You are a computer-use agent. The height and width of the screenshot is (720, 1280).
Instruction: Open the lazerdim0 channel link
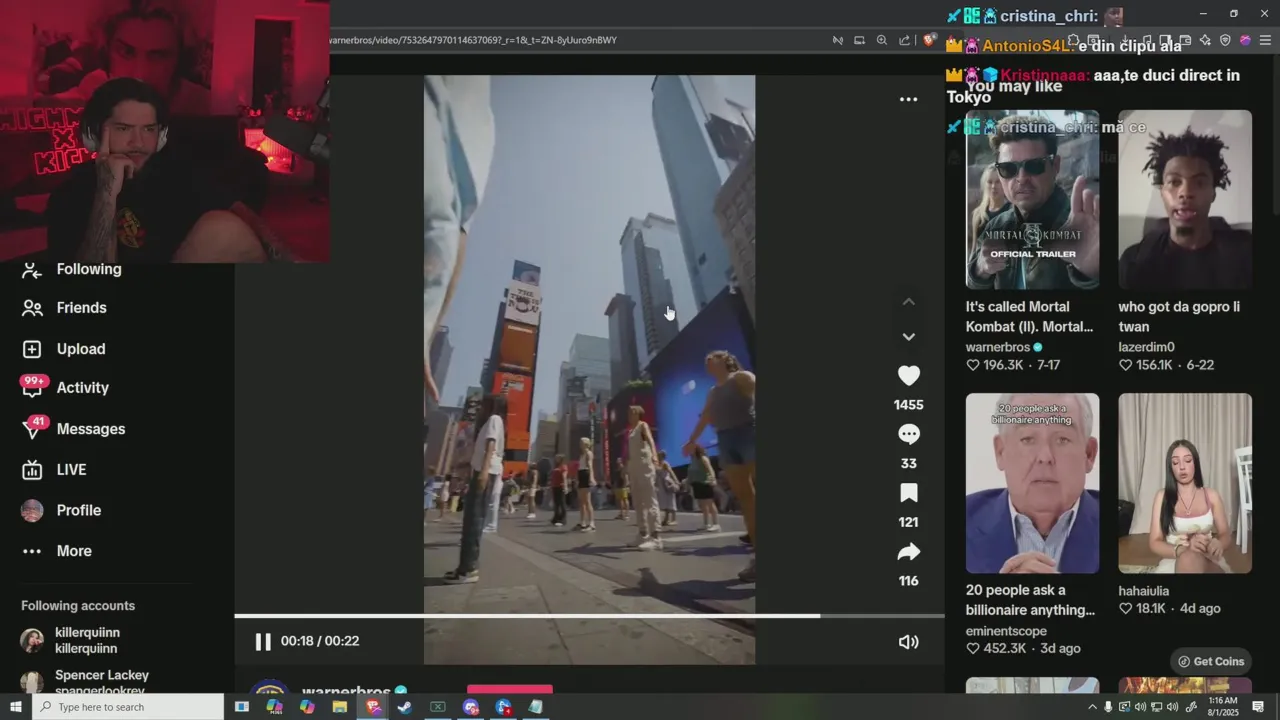1146,347
